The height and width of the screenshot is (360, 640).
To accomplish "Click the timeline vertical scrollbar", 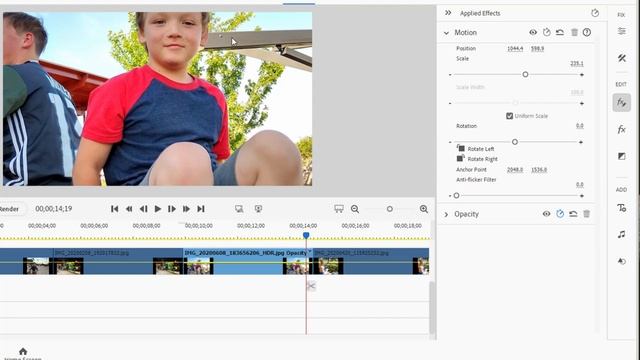I will [x=432, y=308].
